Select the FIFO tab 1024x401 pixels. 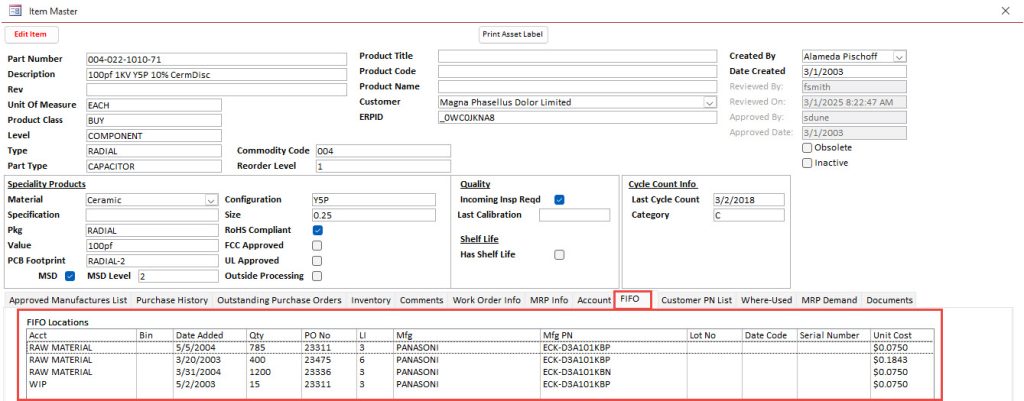click(633, 300)
